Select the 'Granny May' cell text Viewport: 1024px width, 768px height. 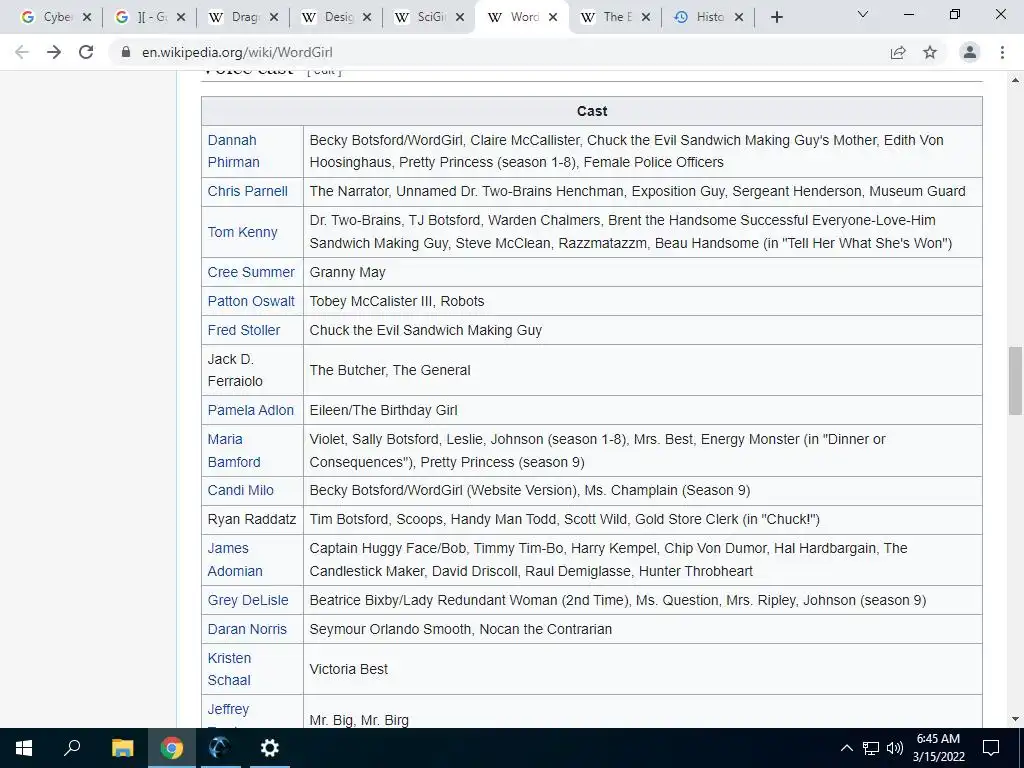click(x=347, y=272)
